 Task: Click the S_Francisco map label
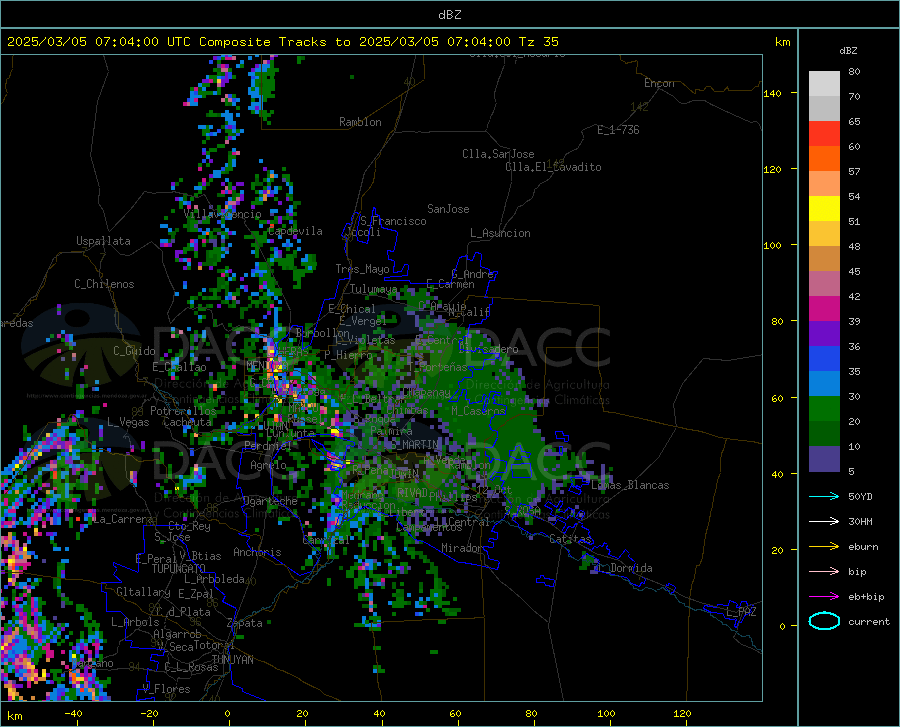(393, 221)
